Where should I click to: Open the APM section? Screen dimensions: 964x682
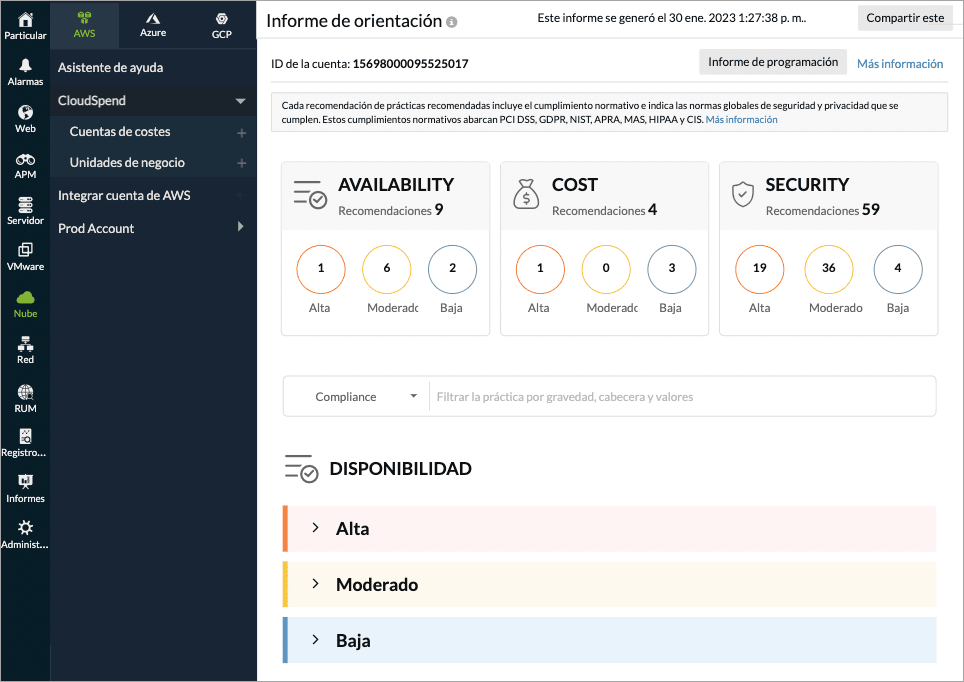[25, 158]
